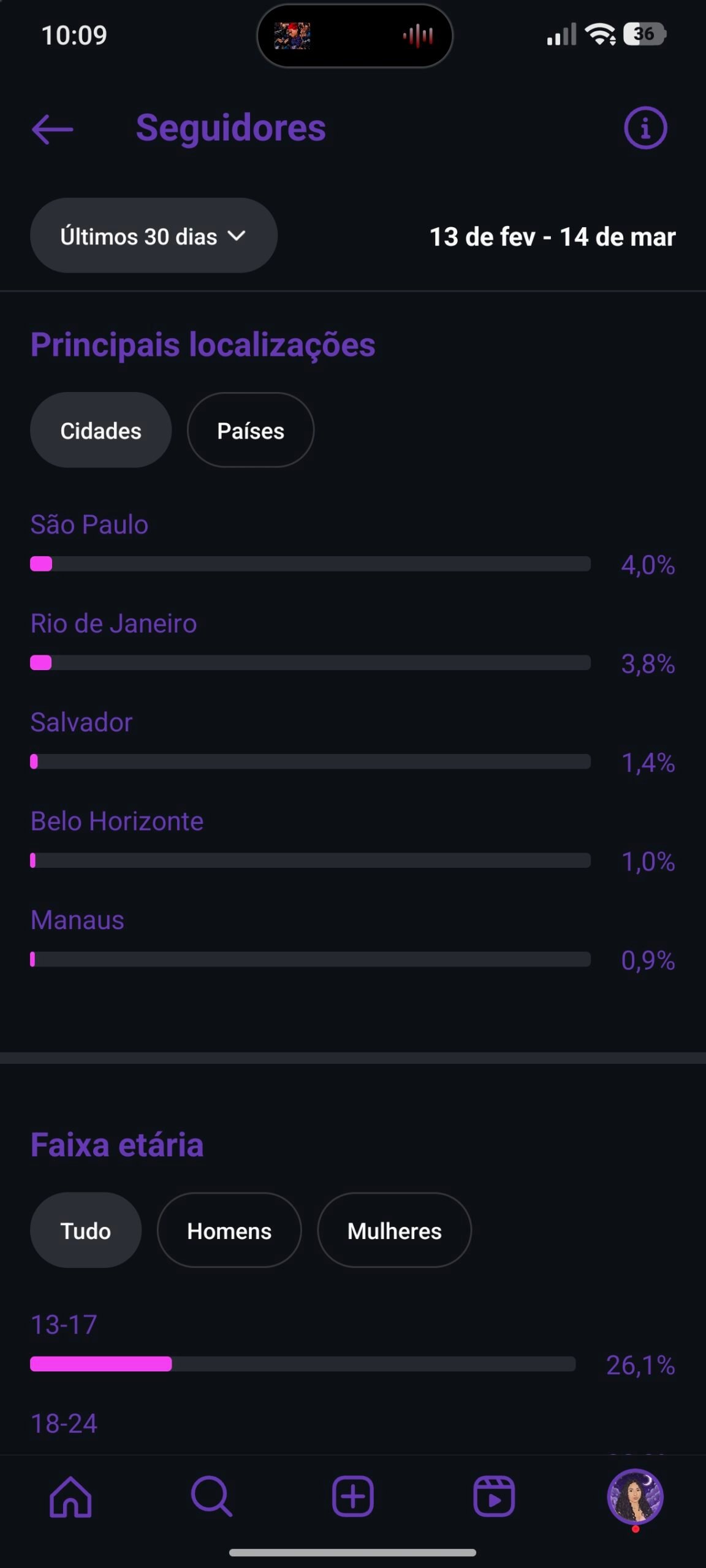Screen dimensions: 706x1568
Task: Select the Tudo age filter
Action: pos(86,1231)
